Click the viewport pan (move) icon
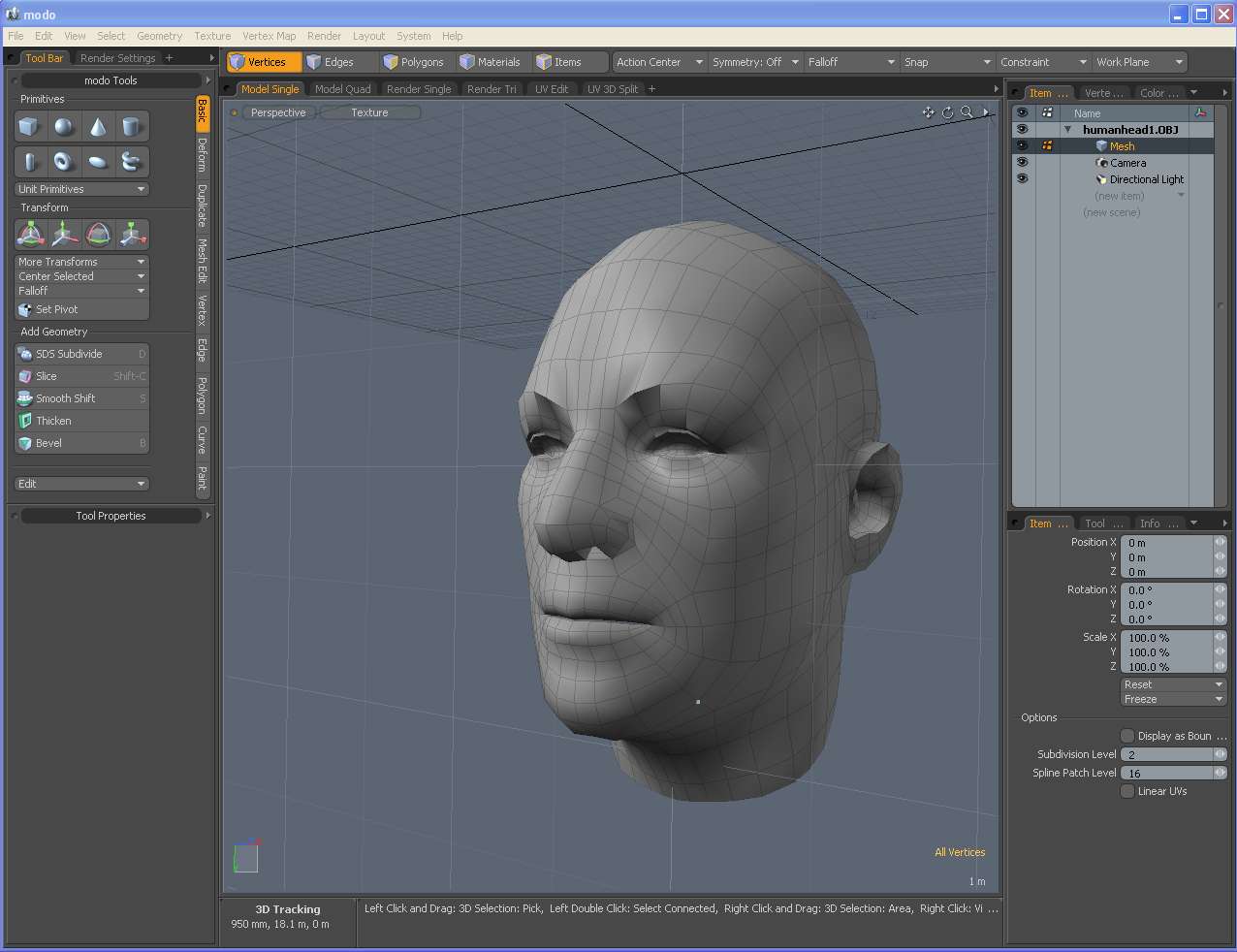Image resolution: width=1237 pixels, height=952 pixels. coord(929,112)
